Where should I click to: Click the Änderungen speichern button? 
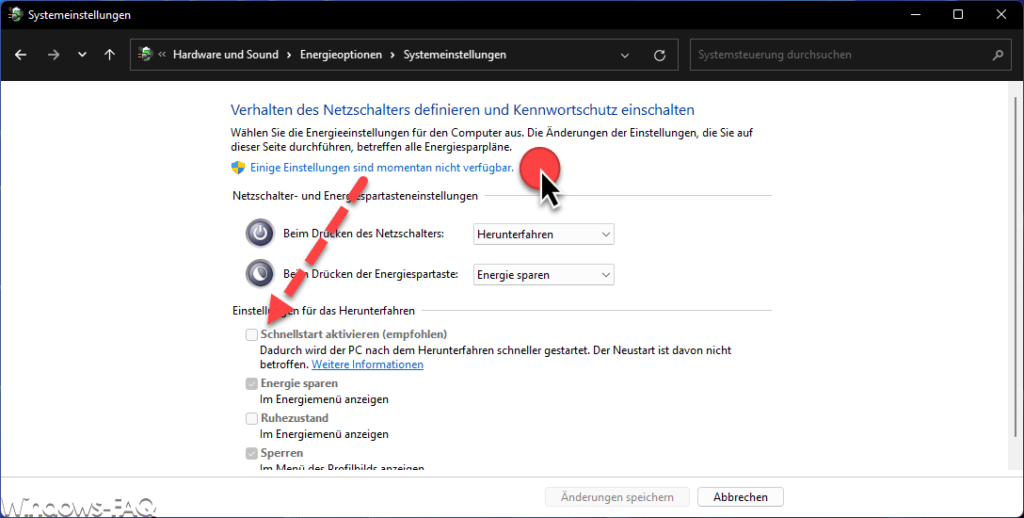[x=617, y=497]
